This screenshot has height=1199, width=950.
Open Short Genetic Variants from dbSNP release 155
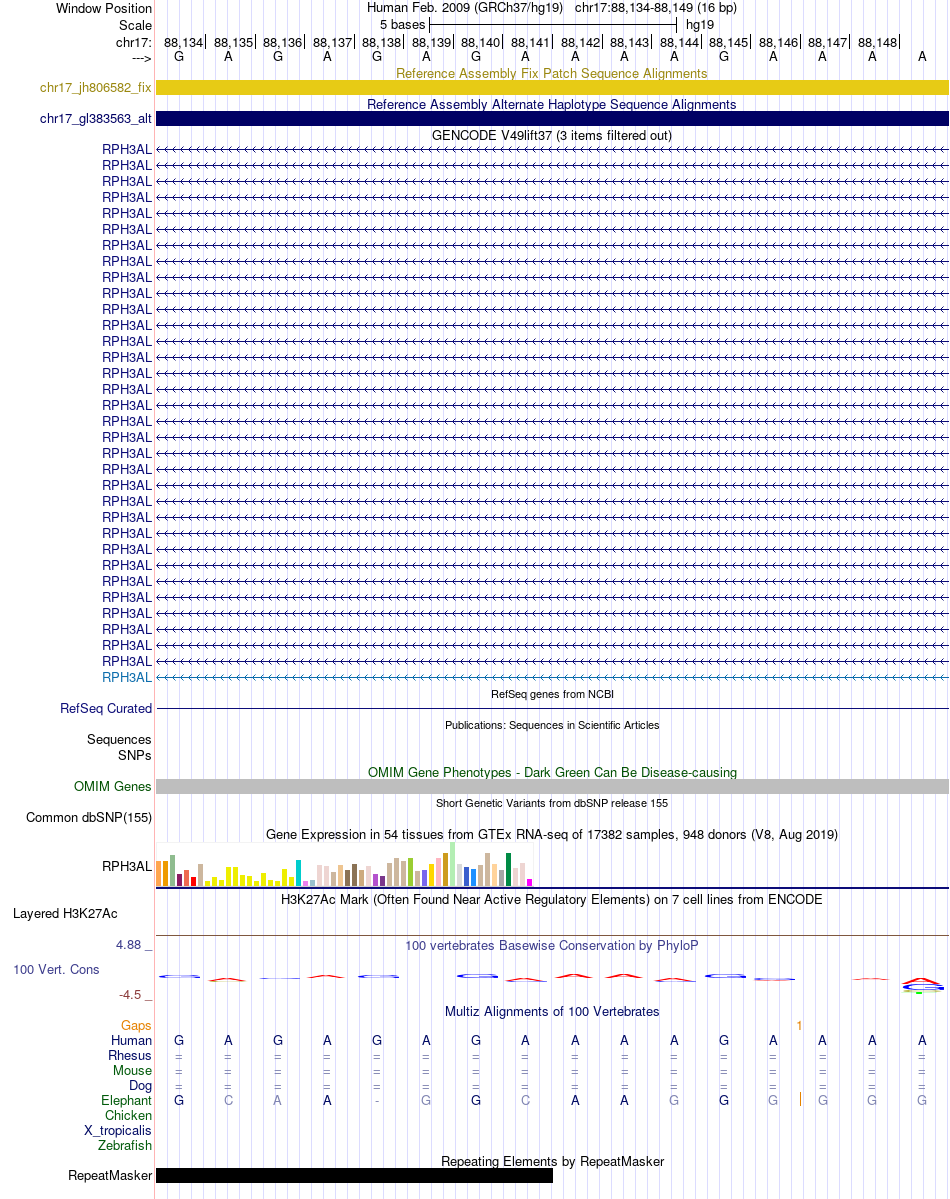[x=551, y=803]
